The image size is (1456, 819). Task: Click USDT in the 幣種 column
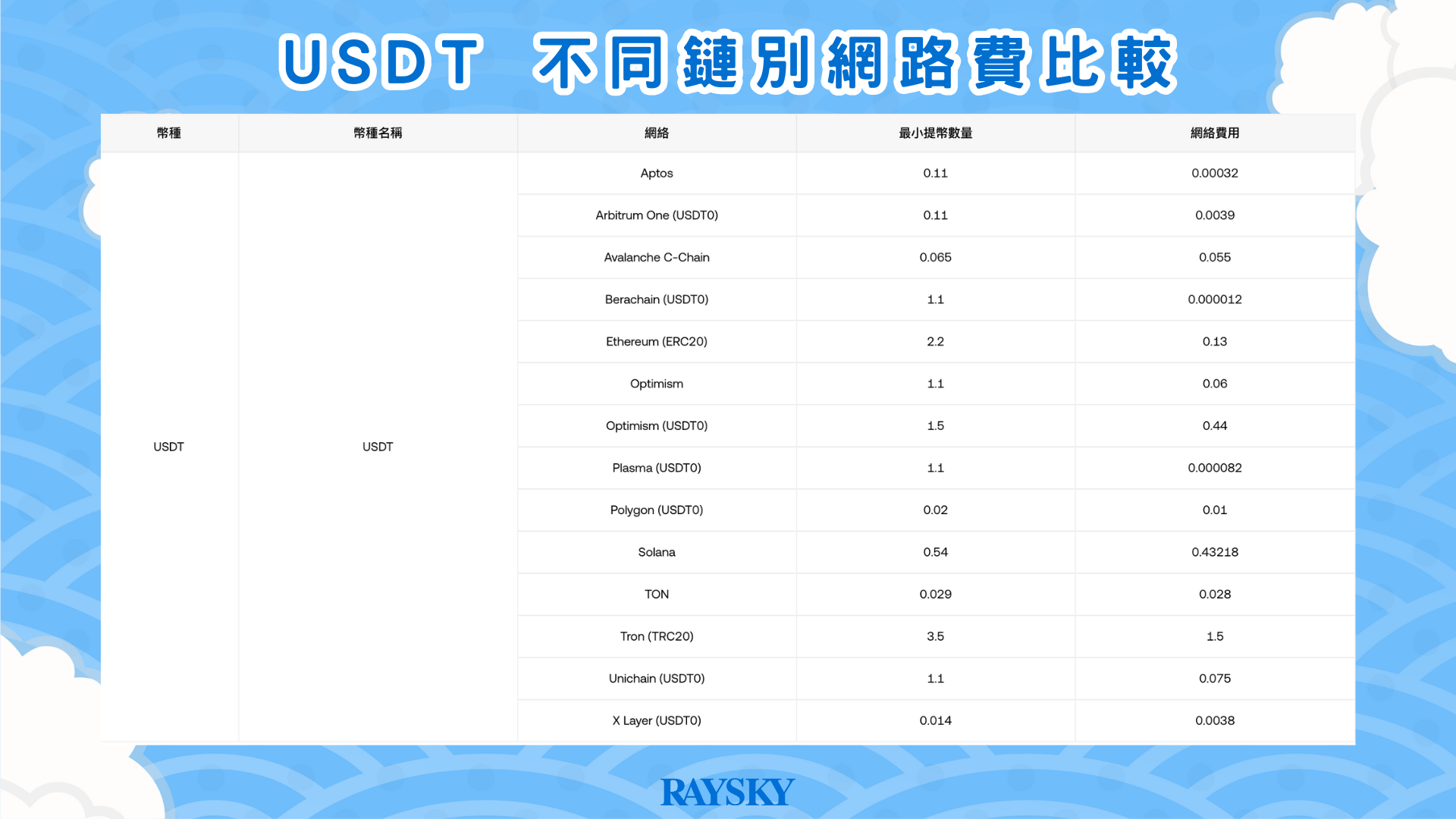[x=168, y=447]
